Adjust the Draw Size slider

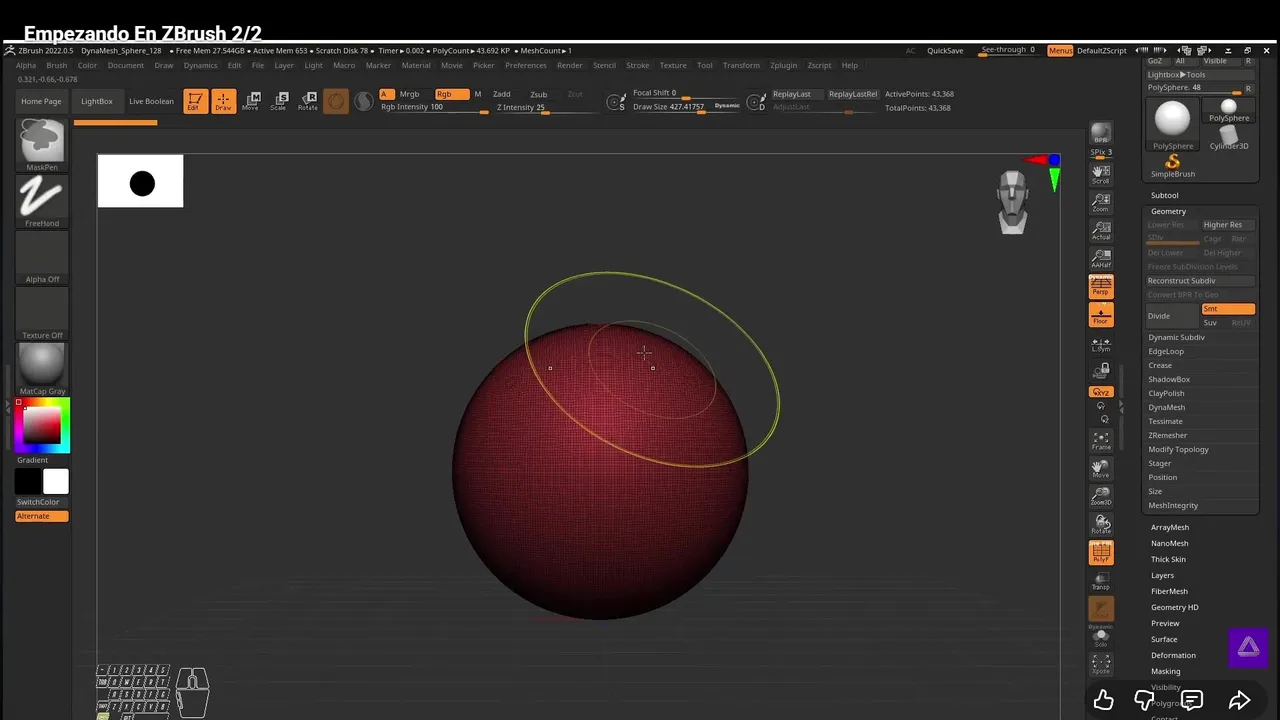click(687, 108)
